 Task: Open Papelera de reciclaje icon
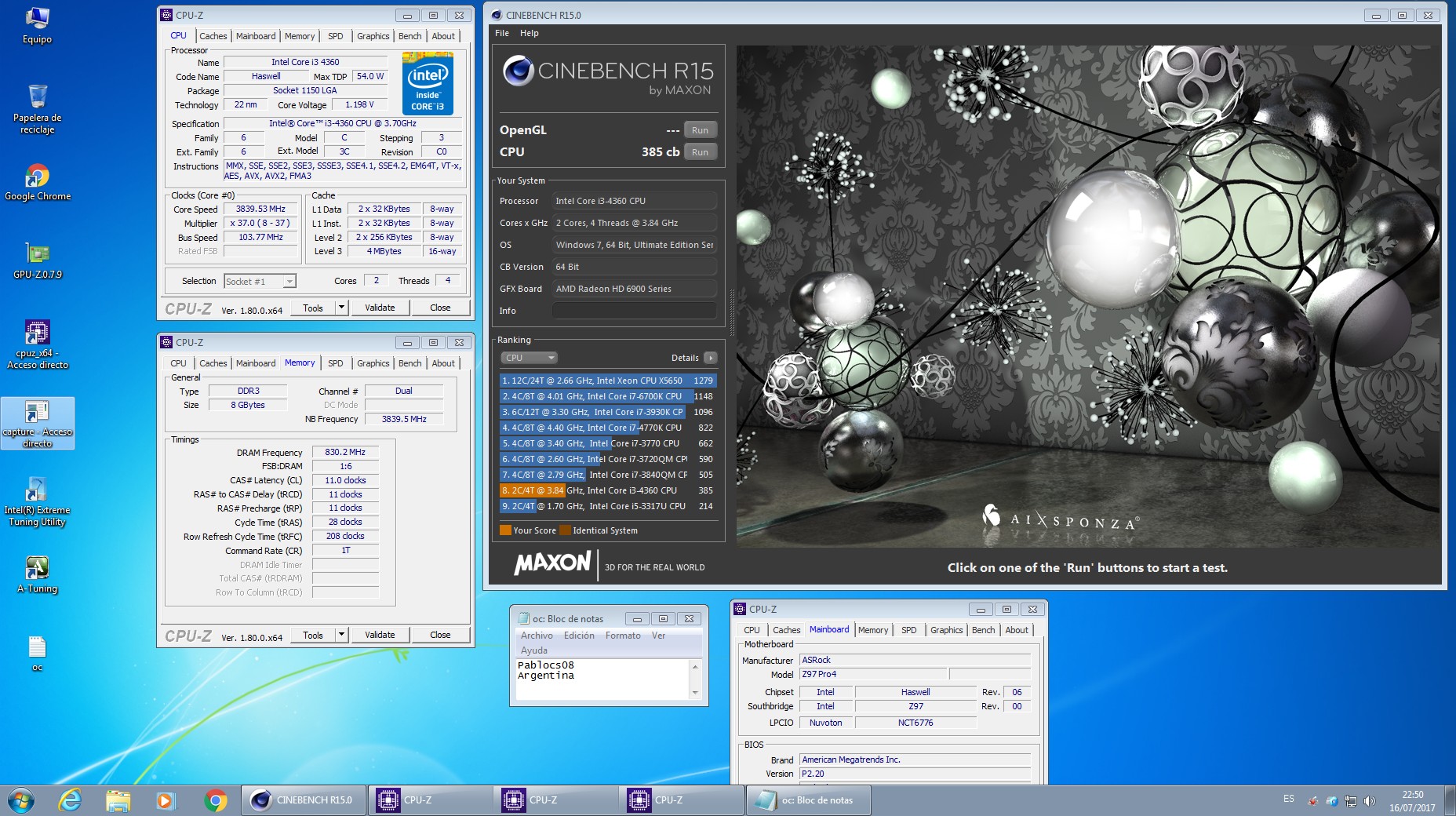pos(37,108)
